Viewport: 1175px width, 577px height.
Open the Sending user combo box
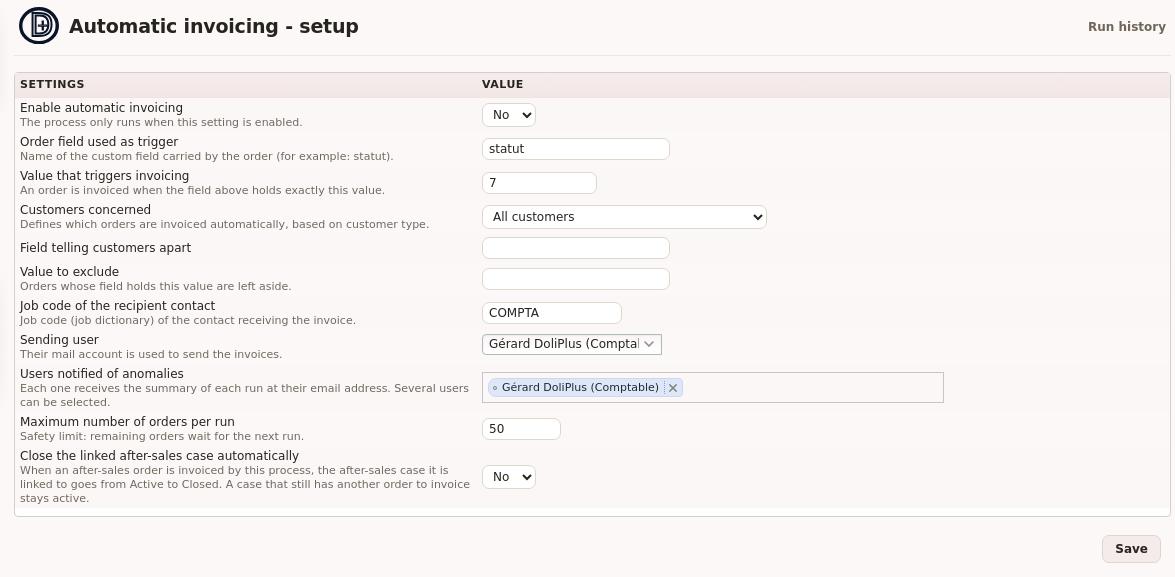572,344
